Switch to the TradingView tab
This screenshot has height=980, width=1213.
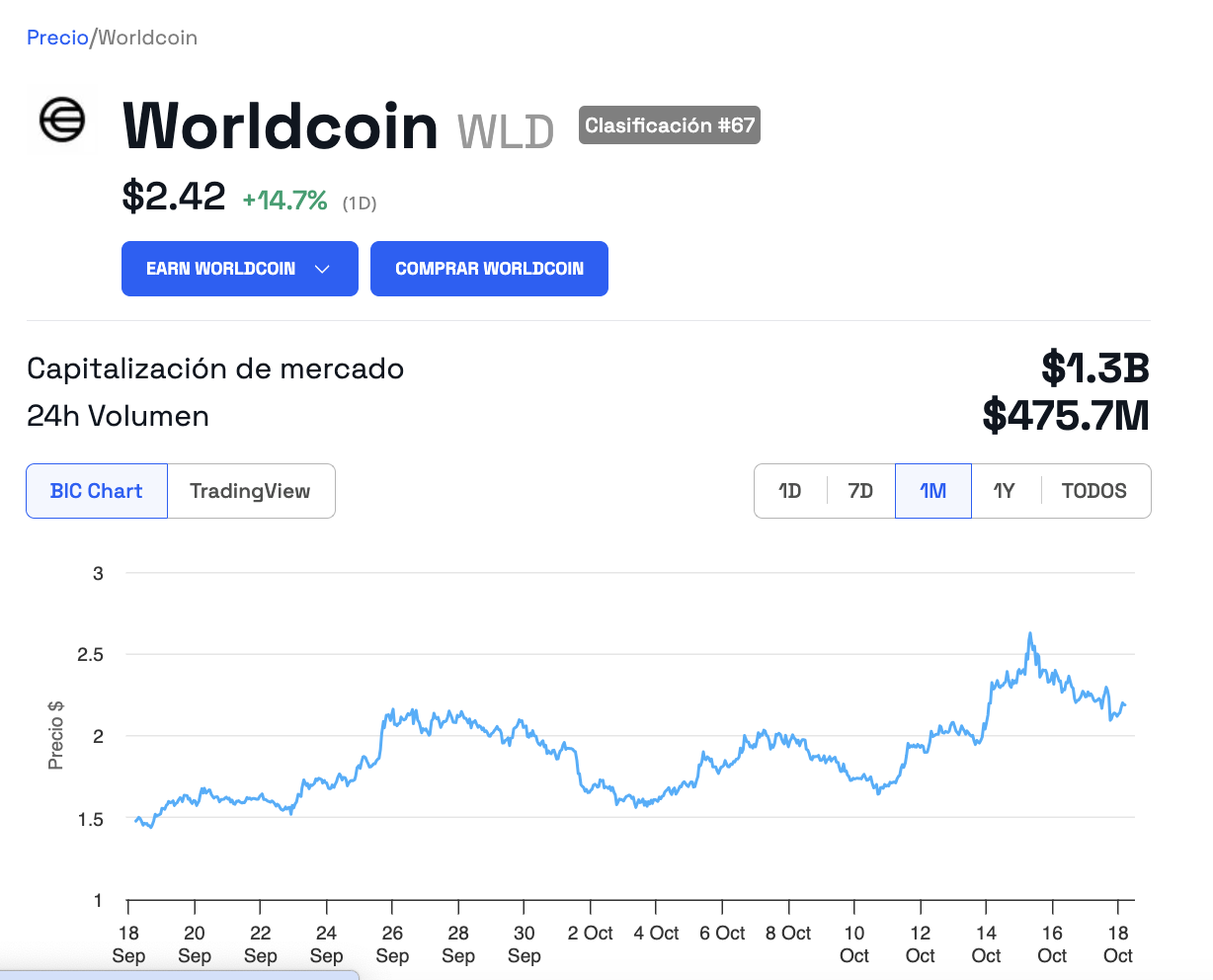(x=251, y=491)
